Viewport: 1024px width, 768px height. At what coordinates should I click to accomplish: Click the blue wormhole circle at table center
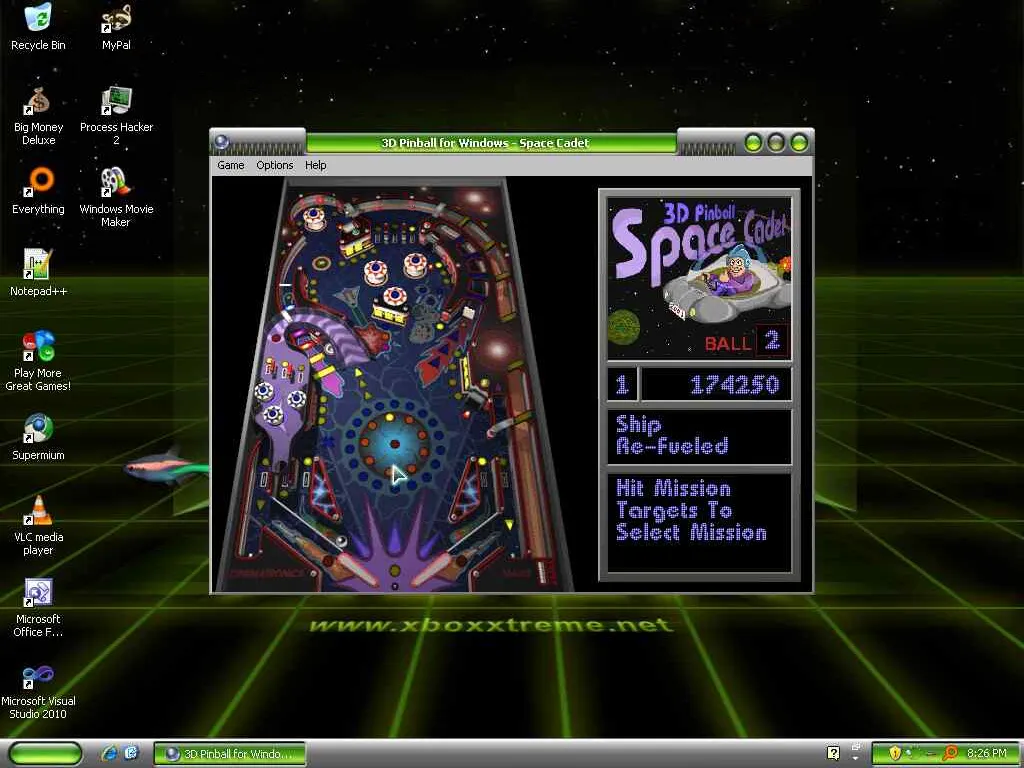394,446
